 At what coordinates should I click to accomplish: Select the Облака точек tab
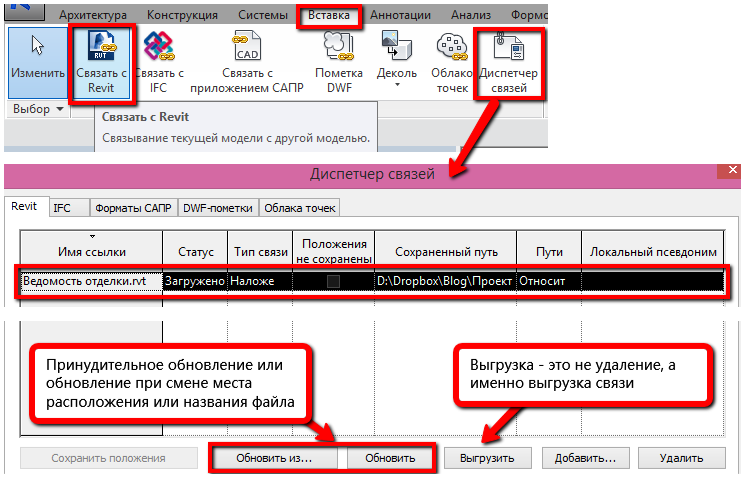coord(299,208)
